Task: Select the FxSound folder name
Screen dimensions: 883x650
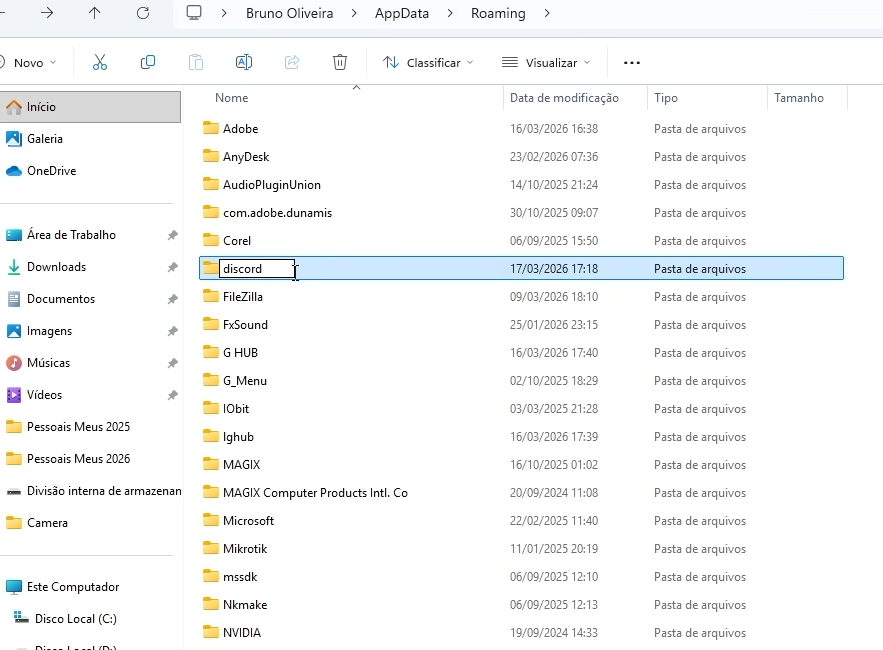Action: click(245, 325)
